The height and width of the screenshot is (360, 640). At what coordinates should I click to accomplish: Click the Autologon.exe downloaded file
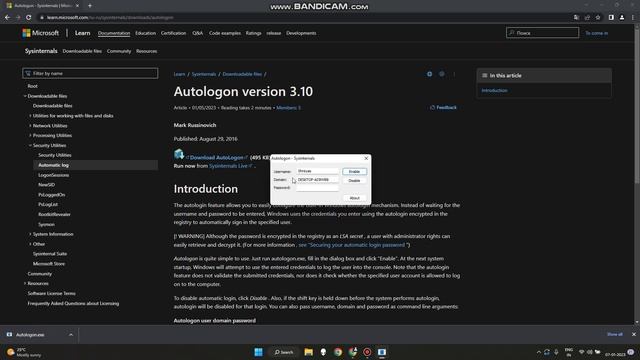click(x=31, y=335)
